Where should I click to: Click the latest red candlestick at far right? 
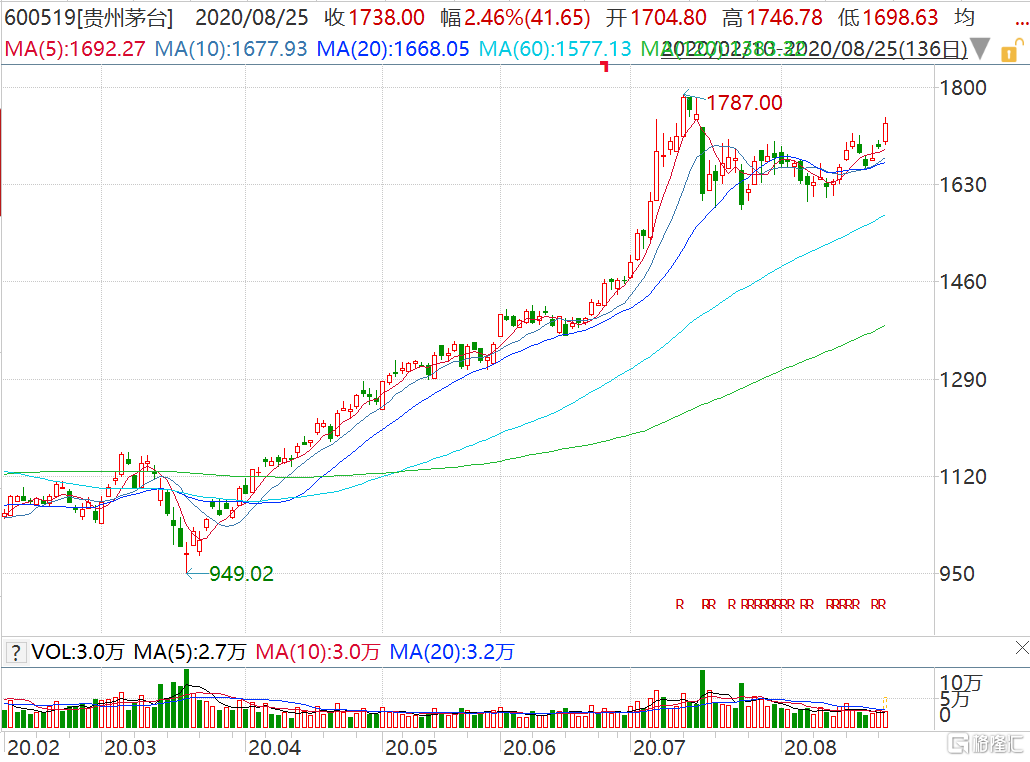click(x=885, y=131)
